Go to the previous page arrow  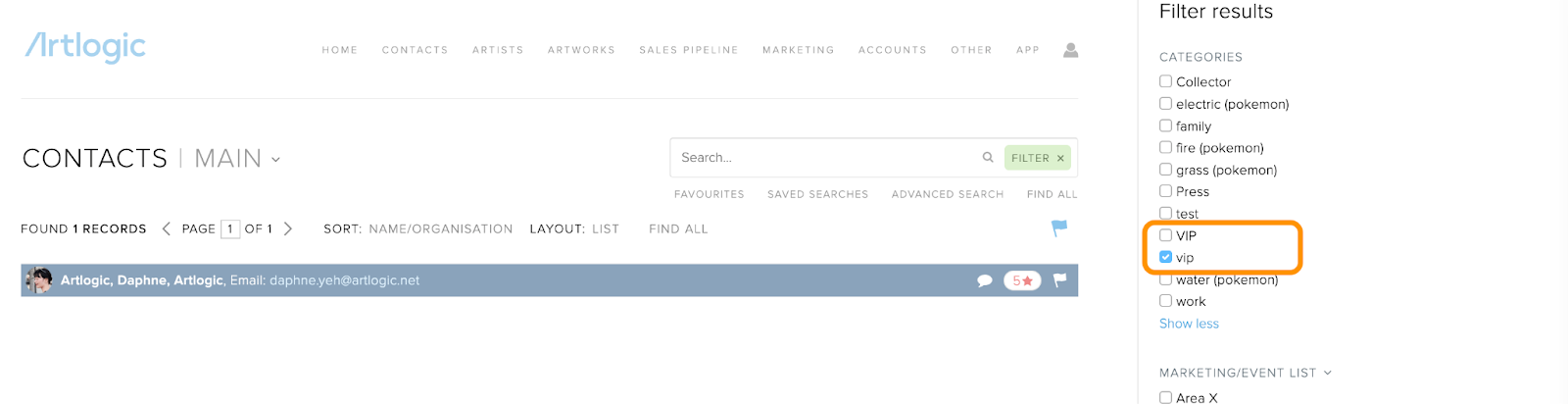pos(166,228)
